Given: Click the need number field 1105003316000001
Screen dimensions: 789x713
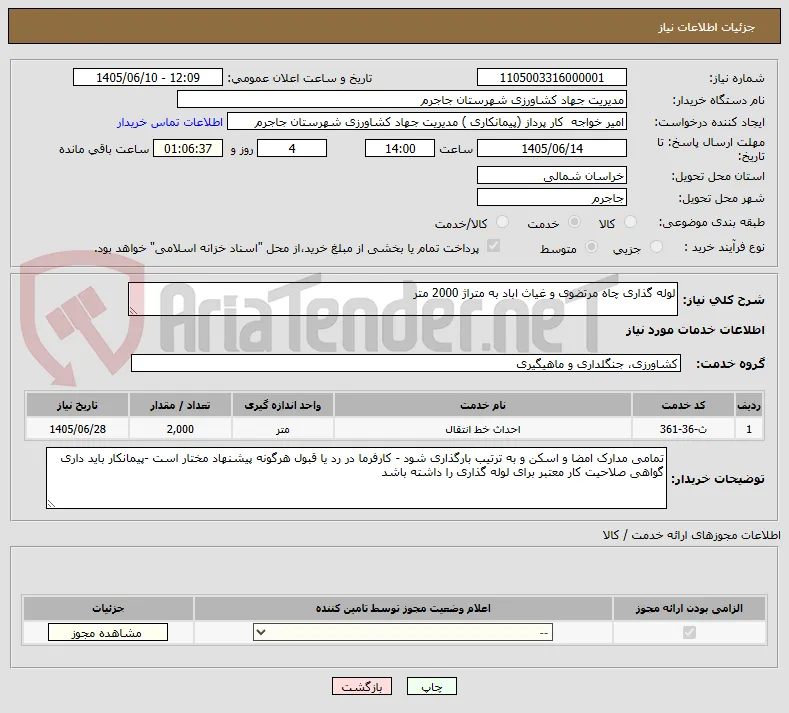Looking at the screenshot, I should (551, 77).
